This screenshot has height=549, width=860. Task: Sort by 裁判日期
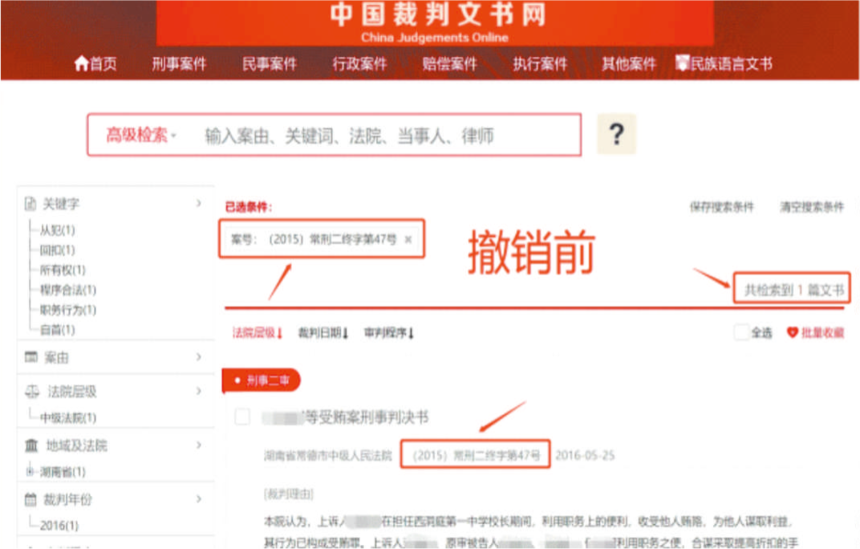pyautogui.click(x=323, y=332)
